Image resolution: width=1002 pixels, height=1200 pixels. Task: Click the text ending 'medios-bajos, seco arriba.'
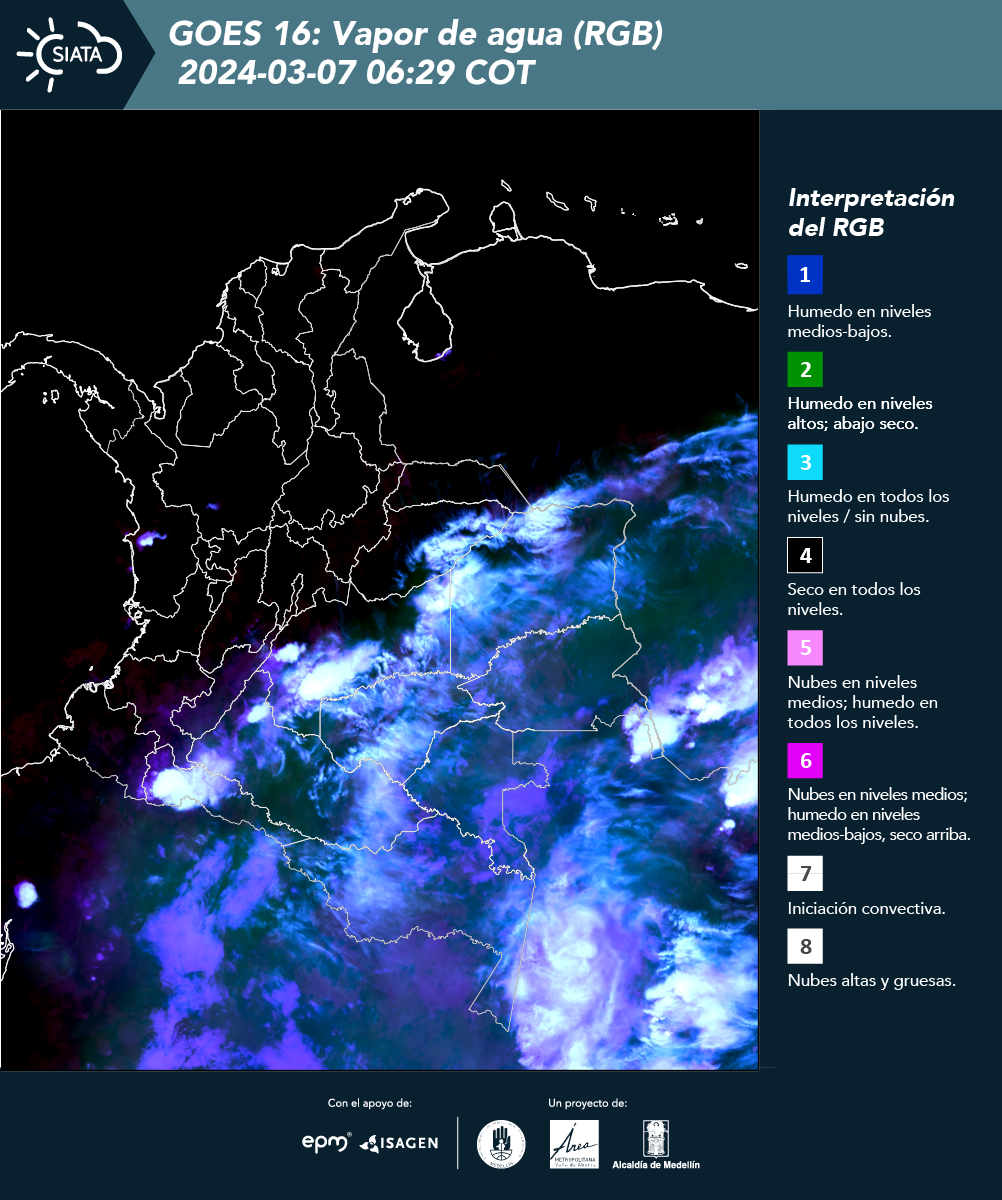pos(879,814)
